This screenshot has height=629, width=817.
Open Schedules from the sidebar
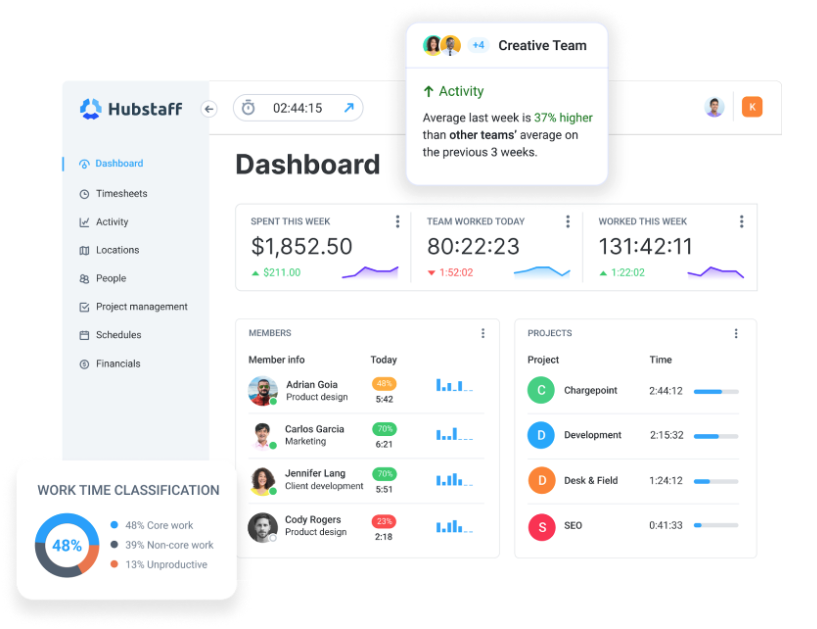click(x=118, y=335)
